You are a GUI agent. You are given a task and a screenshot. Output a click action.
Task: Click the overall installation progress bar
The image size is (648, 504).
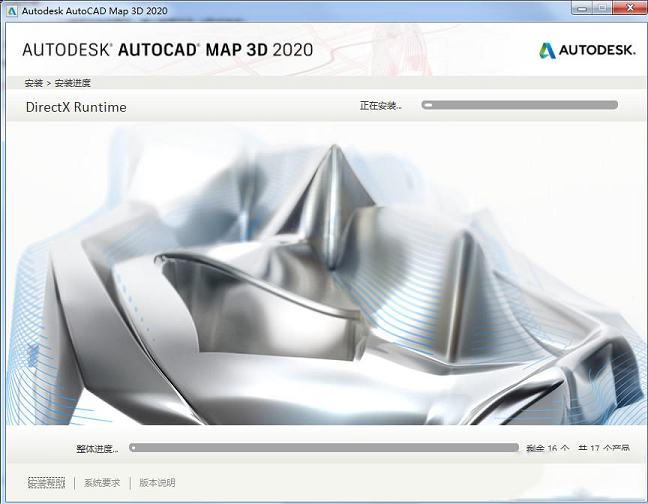323,448
